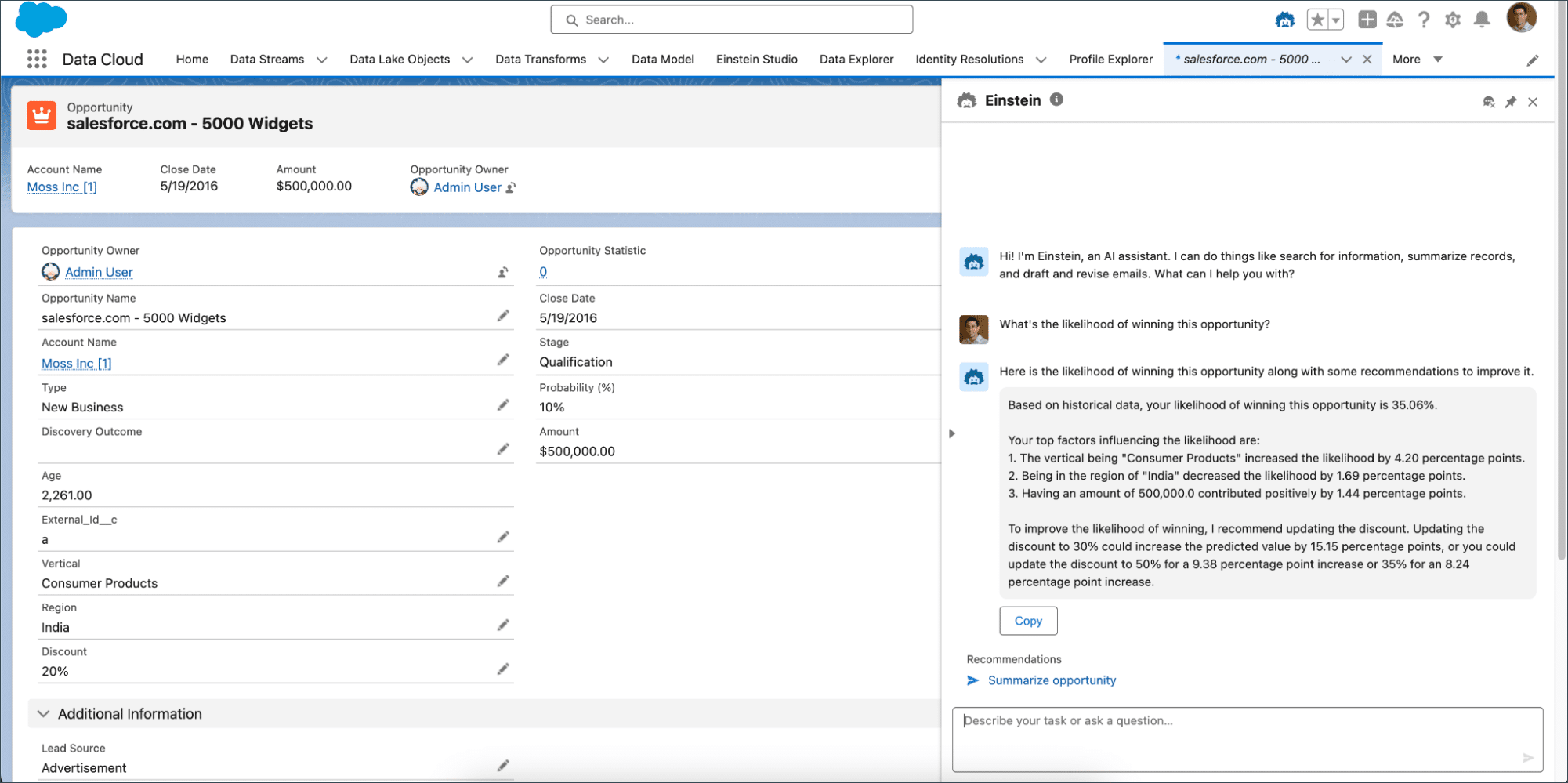Click the Discount value 20%
This screenshot has height=783, width=1568.
tap(55, 671)
